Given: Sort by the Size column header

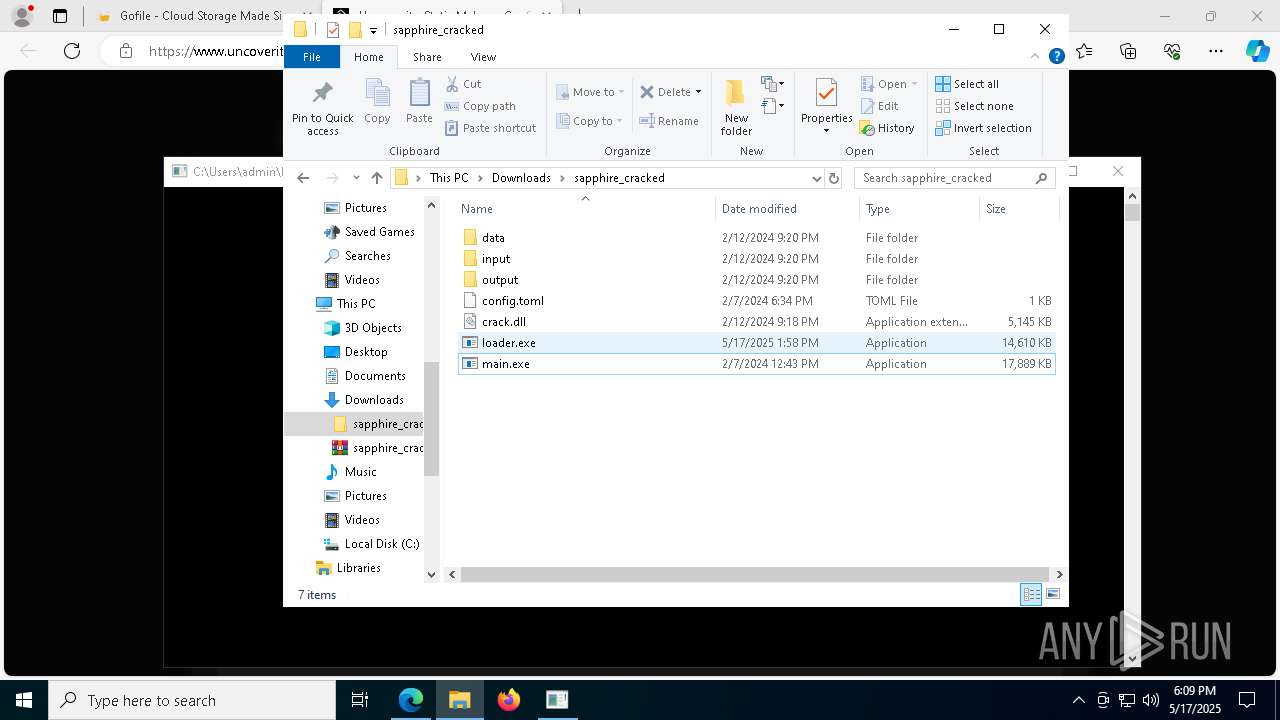Looking at the screenshot, I should (1018, 209).
